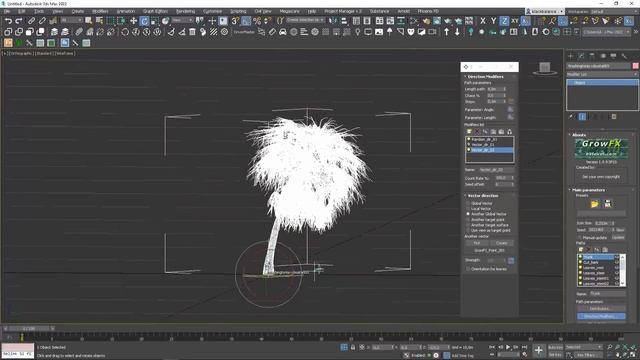Click the Y axis constraint button
The width and height of the screenshot is (640, 360).
[493, 21]
